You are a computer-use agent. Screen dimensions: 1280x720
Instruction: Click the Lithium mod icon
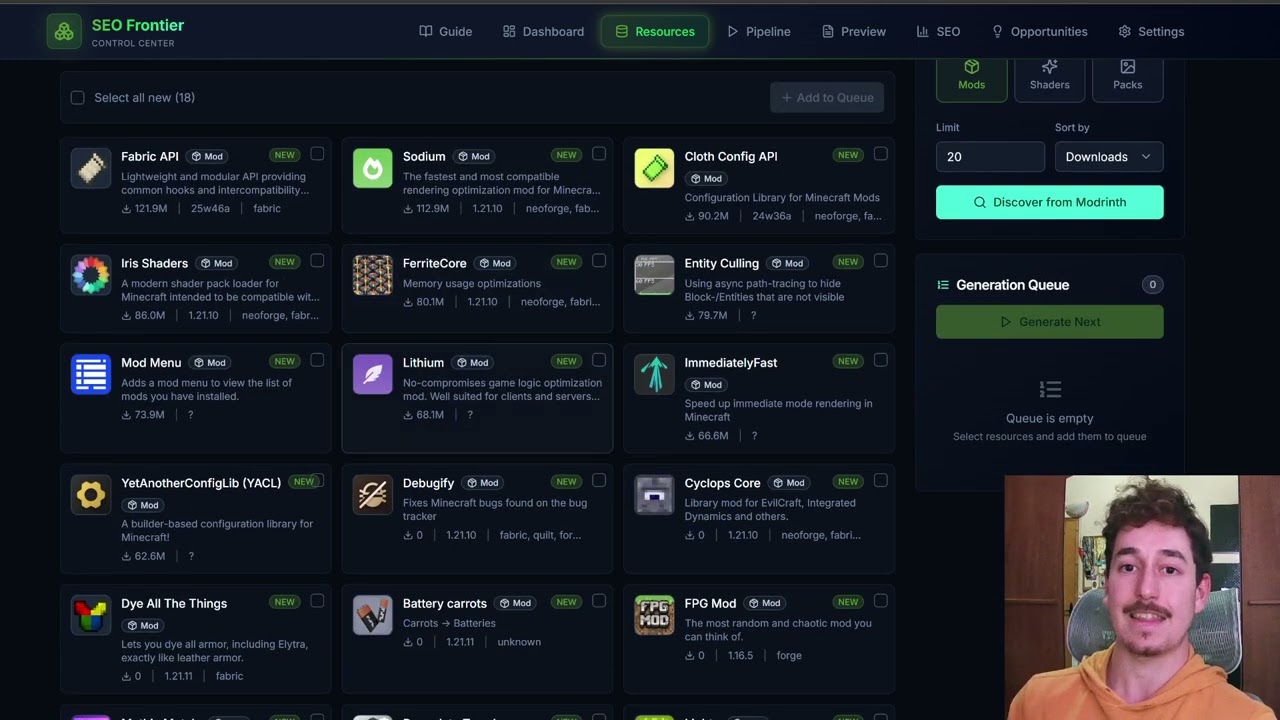pyautogui.click(x=373, y=374)
